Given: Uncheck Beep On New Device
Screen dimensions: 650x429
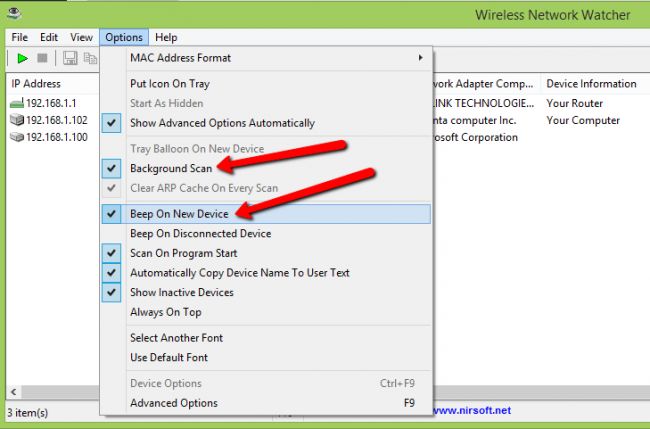Looking at the screenshot, I should coord(266,214).
